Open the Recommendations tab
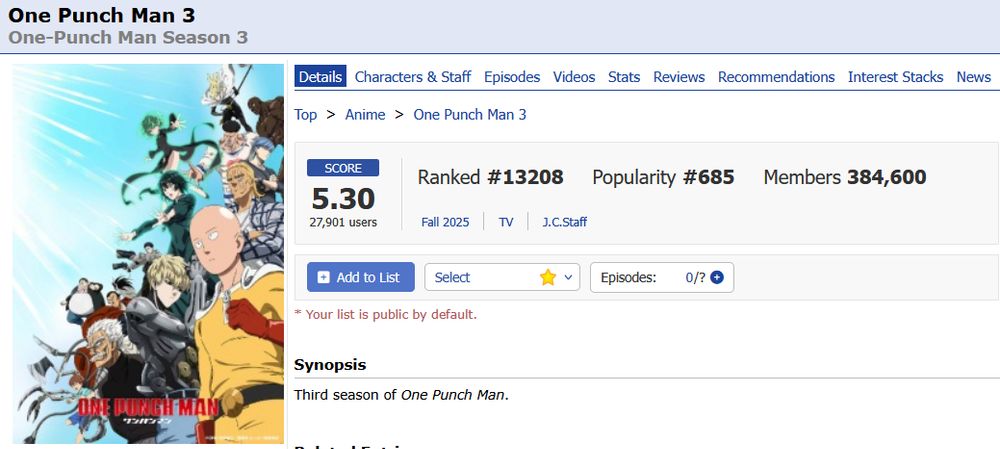The height and width of the screenshot is (449, 1000). point(776,77)
